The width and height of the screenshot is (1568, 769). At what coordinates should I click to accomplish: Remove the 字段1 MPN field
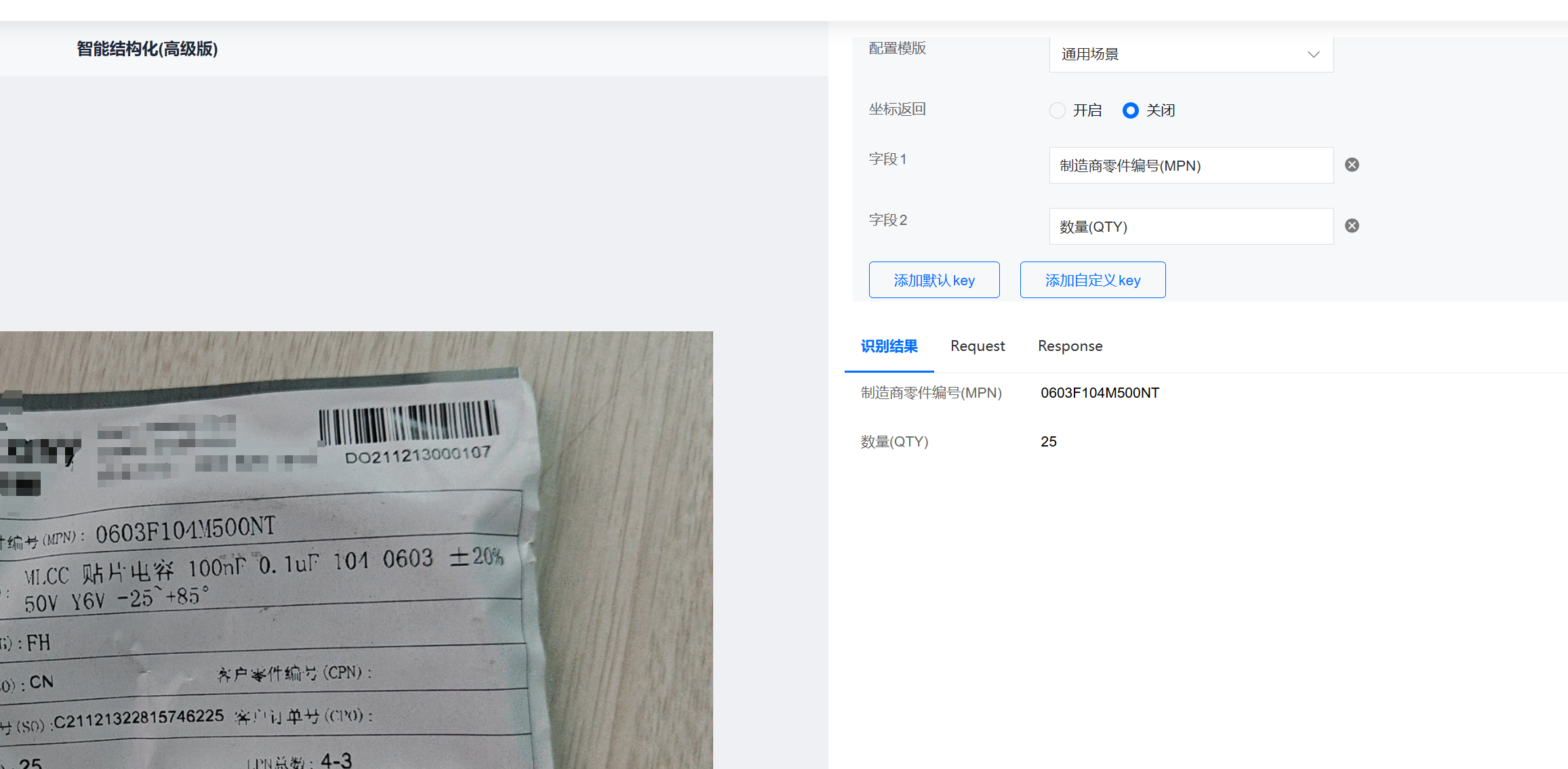1352,165
